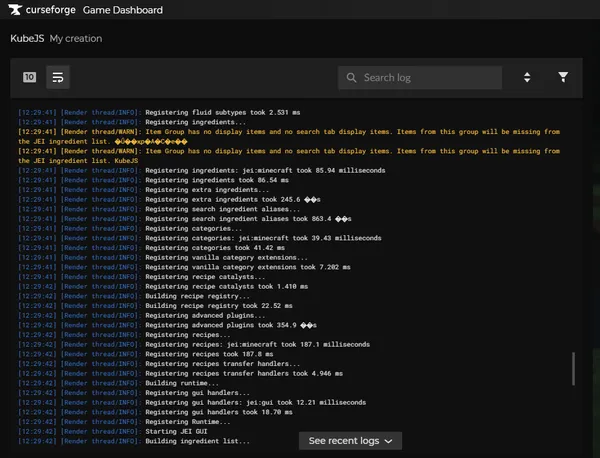The width and height of the screenshot is (600, 458).
Task: Click the log vertical scrollbar thumb
Action: (573, 369)
